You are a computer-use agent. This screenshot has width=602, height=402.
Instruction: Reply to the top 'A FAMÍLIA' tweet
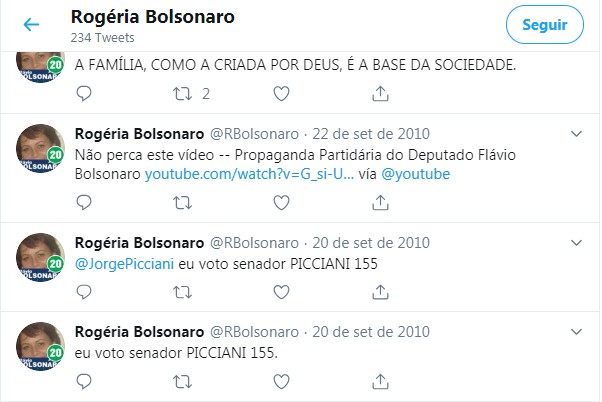tap(84, 94)
